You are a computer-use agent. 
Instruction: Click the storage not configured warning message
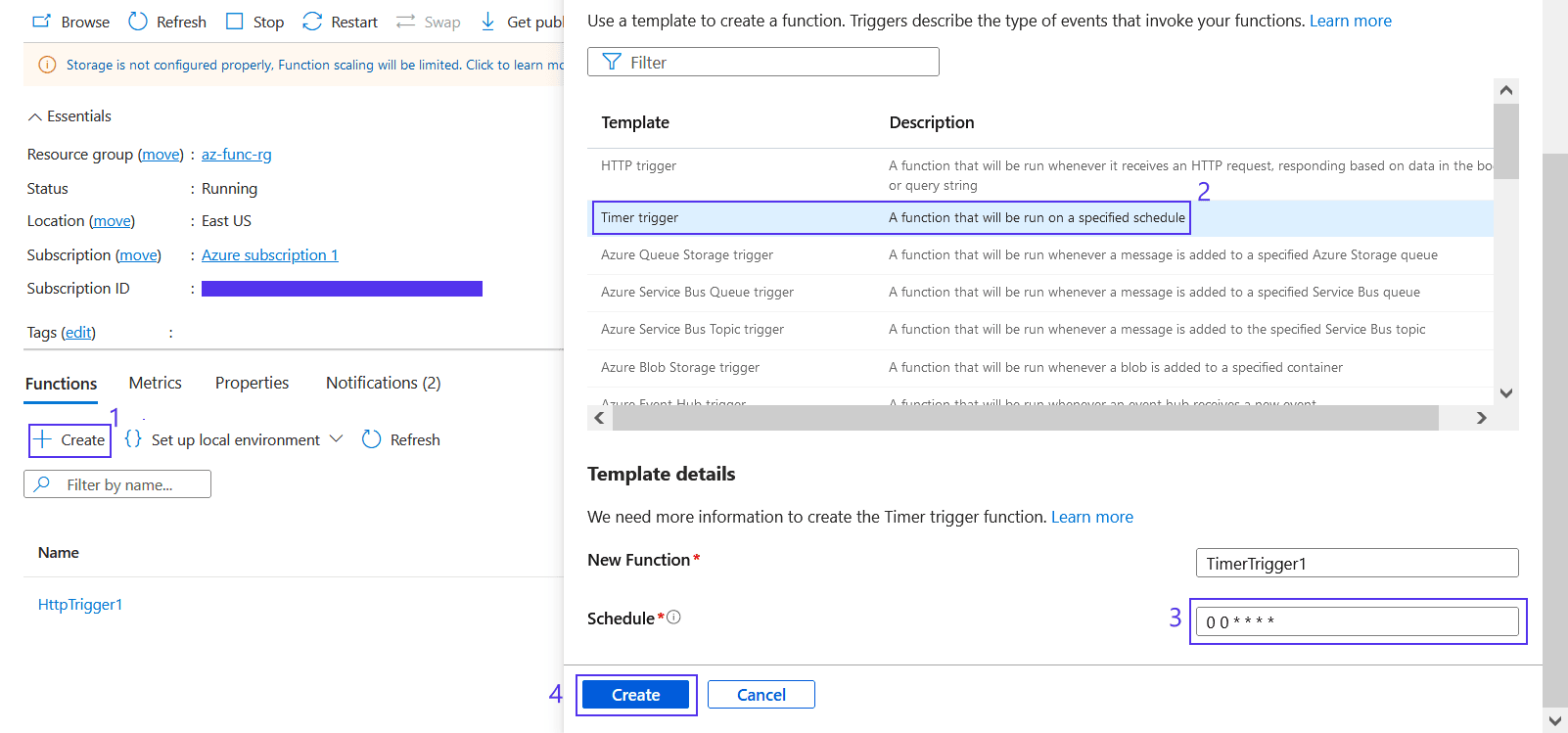(315, 65)
